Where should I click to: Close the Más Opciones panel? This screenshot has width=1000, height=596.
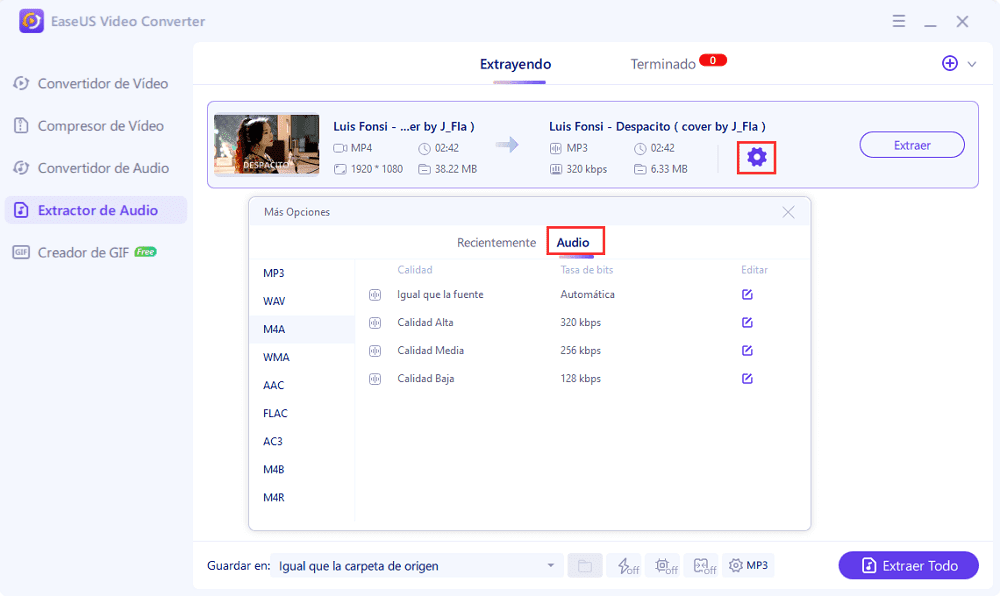[x=788, y=212]
